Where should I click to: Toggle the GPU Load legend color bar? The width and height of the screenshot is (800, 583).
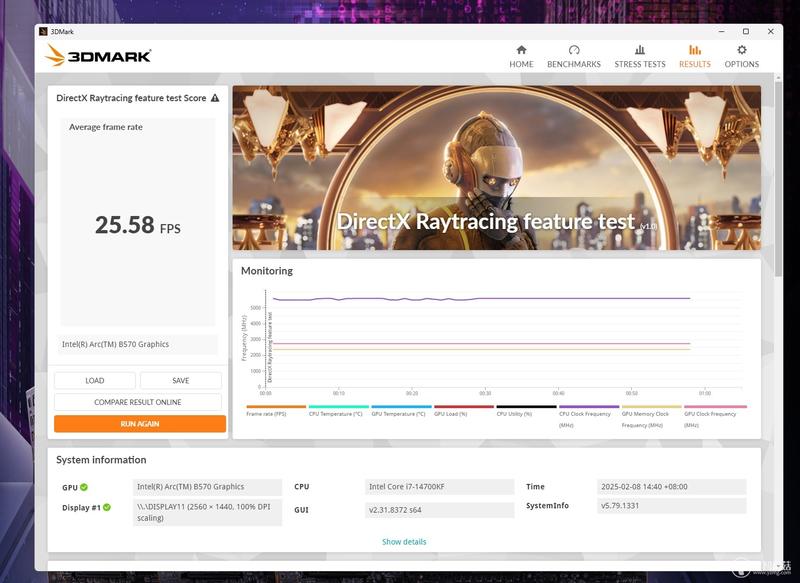point(464,407)
